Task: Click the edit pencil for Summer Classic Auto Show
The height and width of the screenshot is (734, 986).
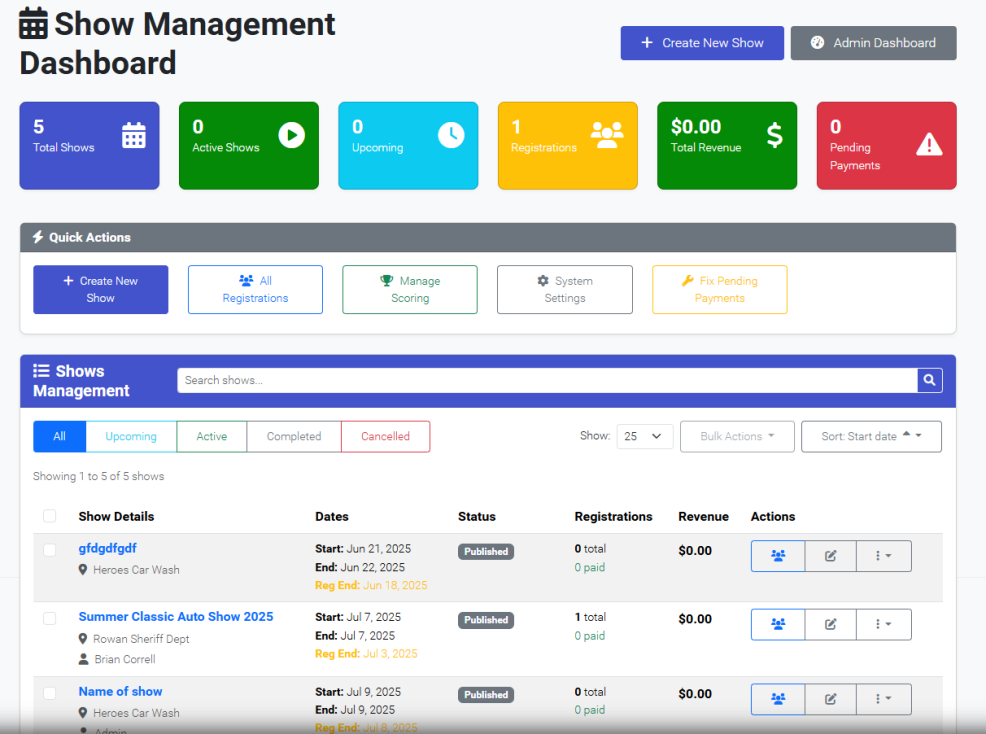Action: pos(830,624)
